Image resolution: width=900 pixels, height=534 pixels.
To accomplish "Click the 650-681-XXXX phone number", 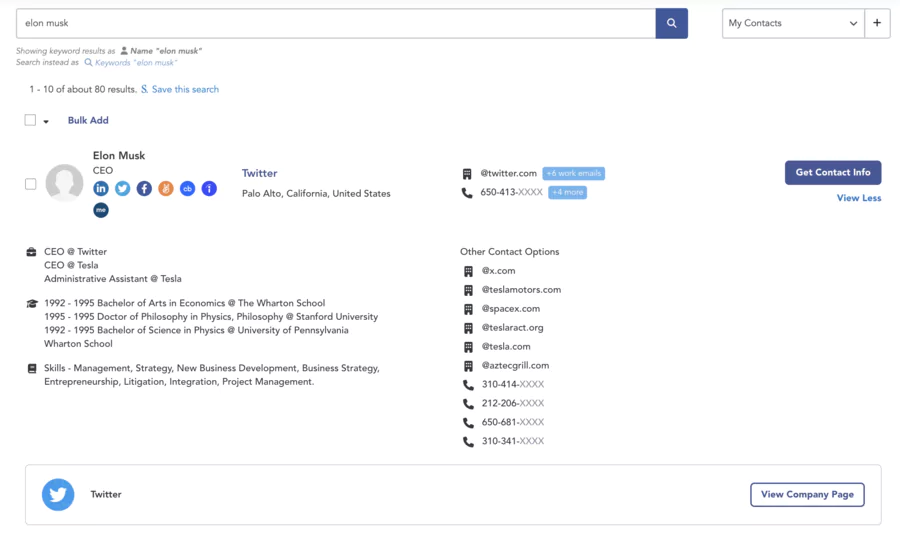I will [513, 423].
